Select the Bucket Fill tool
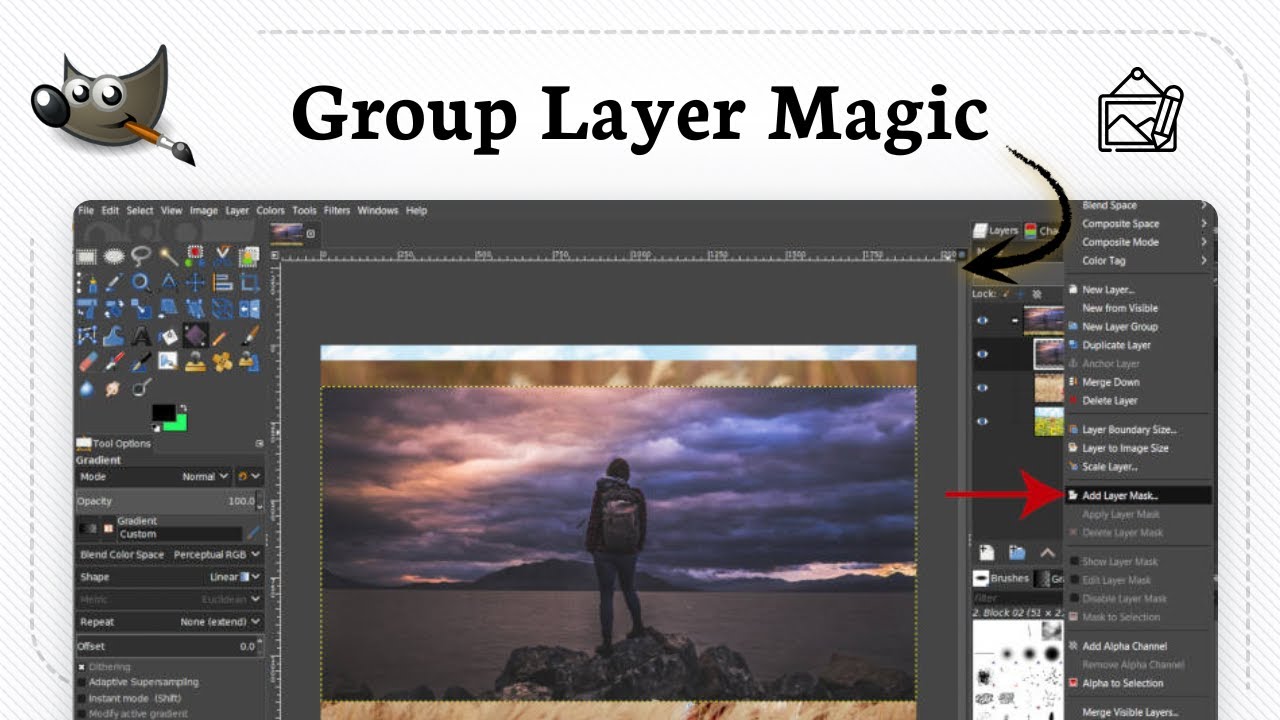Image resolution: width=1280 pixels, height=720 pixels. pos(168,335)
